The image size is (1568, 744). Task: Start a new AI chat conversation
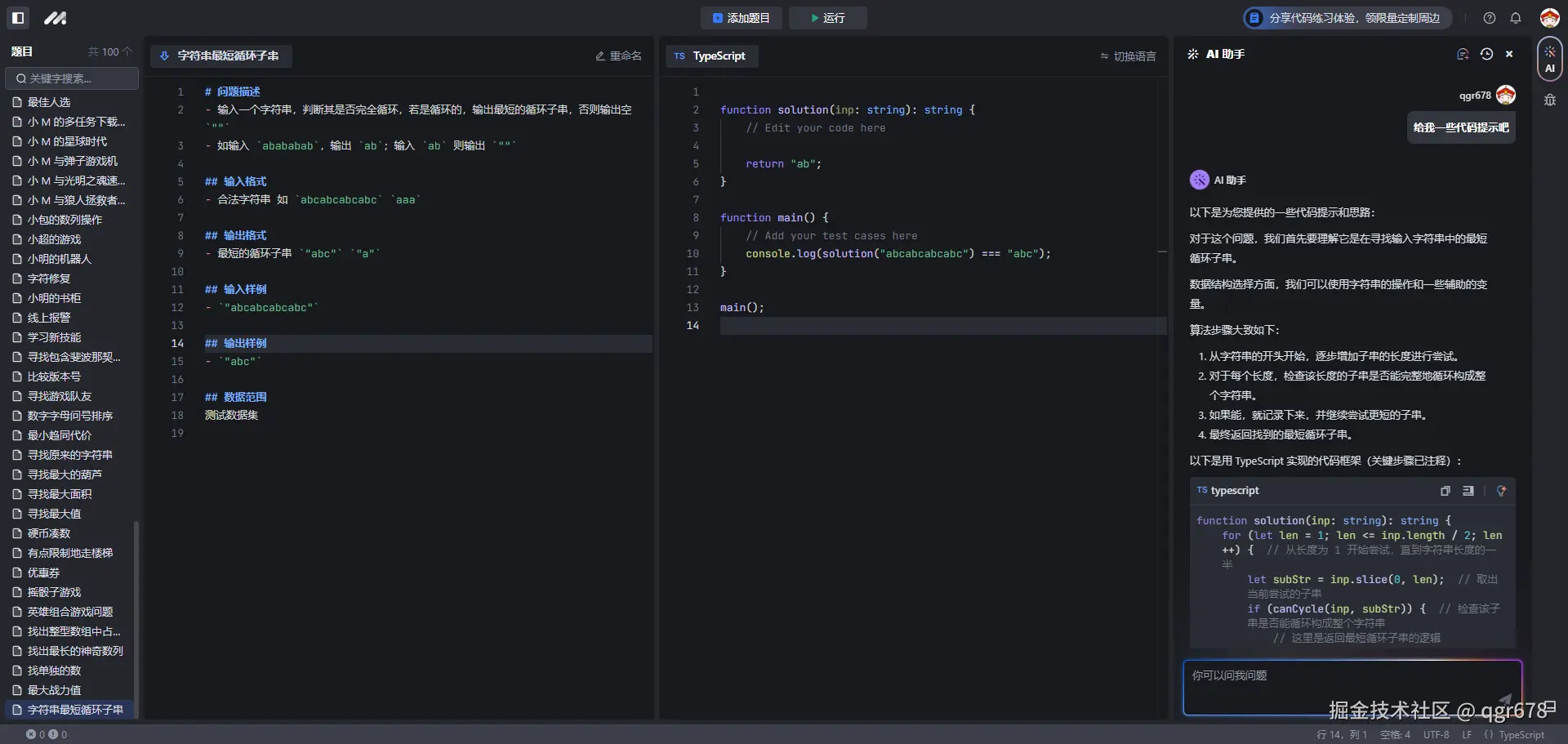tap(1462, 54)
